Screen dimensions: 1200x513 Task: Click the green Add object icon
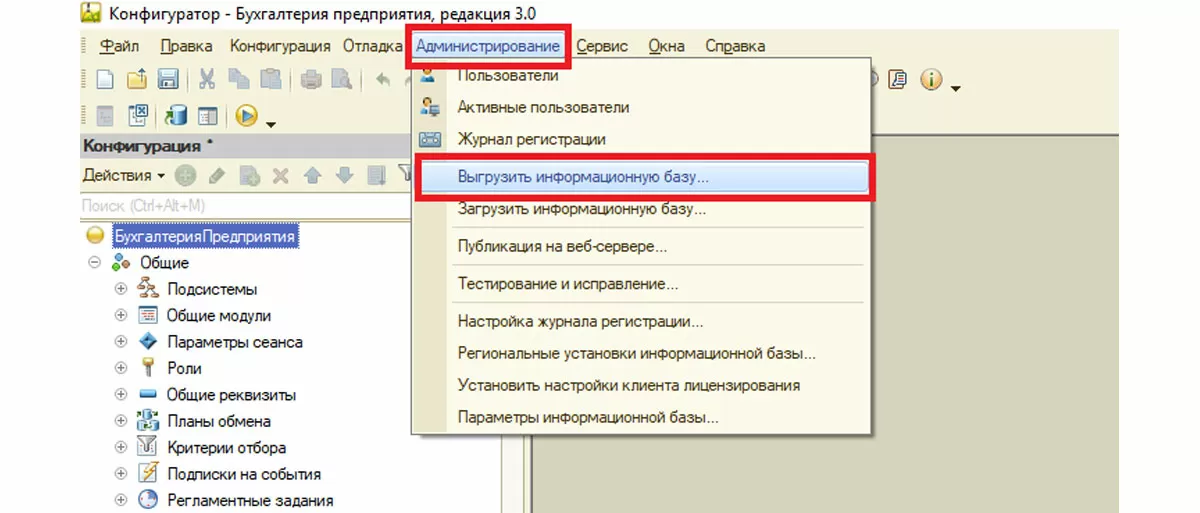pyautogui.click(x=186, y=176)
